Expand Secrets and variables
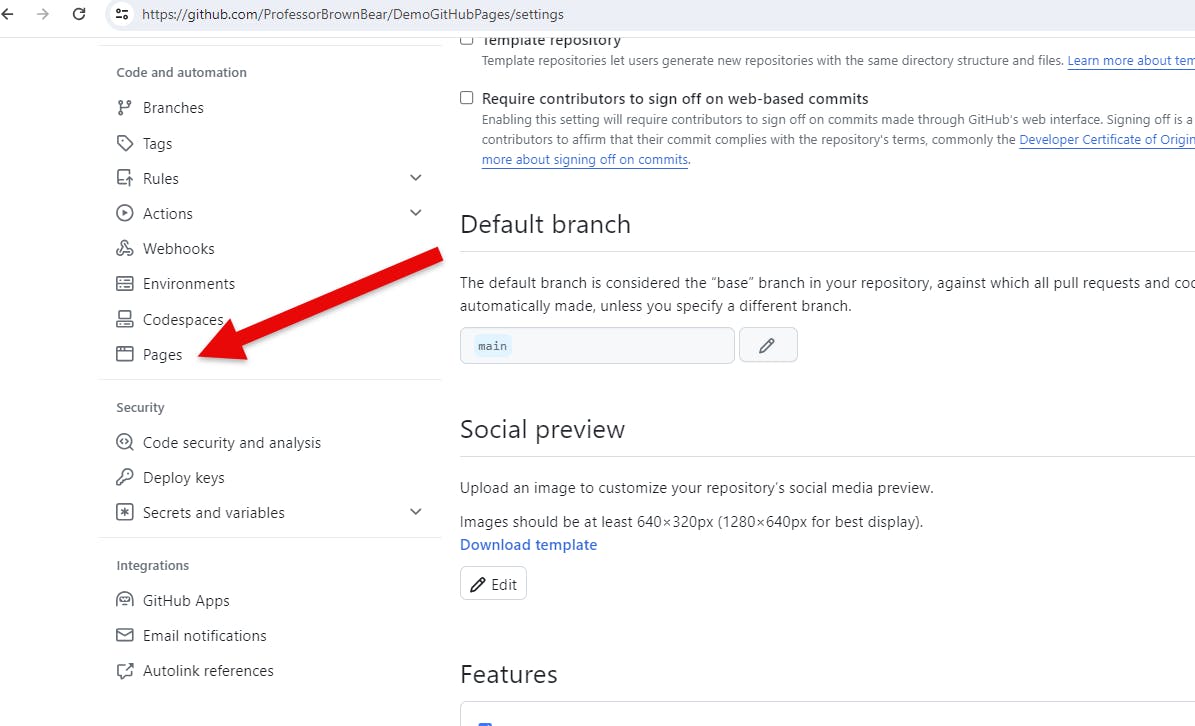 coord(415,511)
